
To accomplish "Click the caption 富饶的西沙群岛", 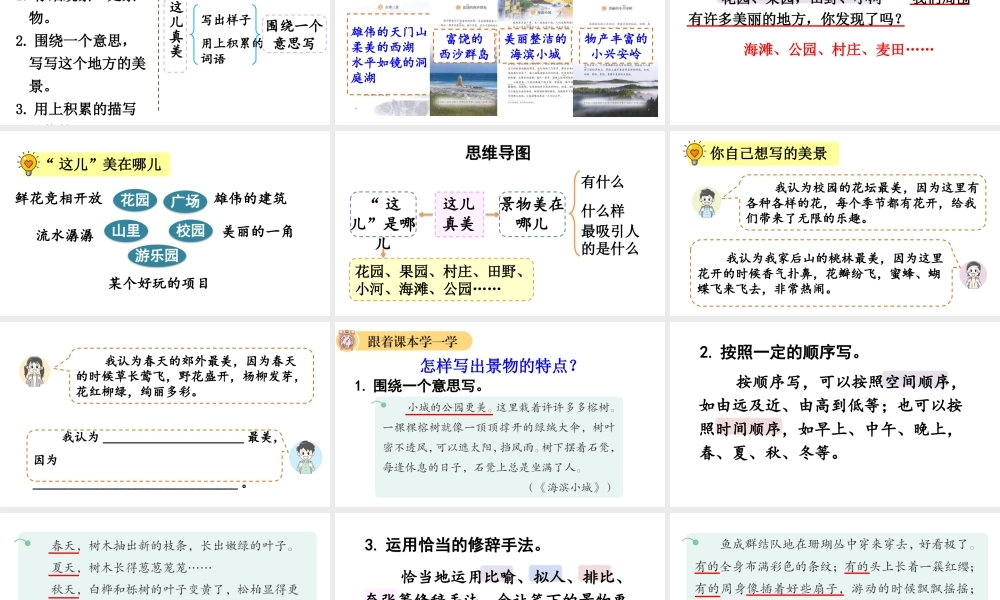I will click(x=464, y=47).
